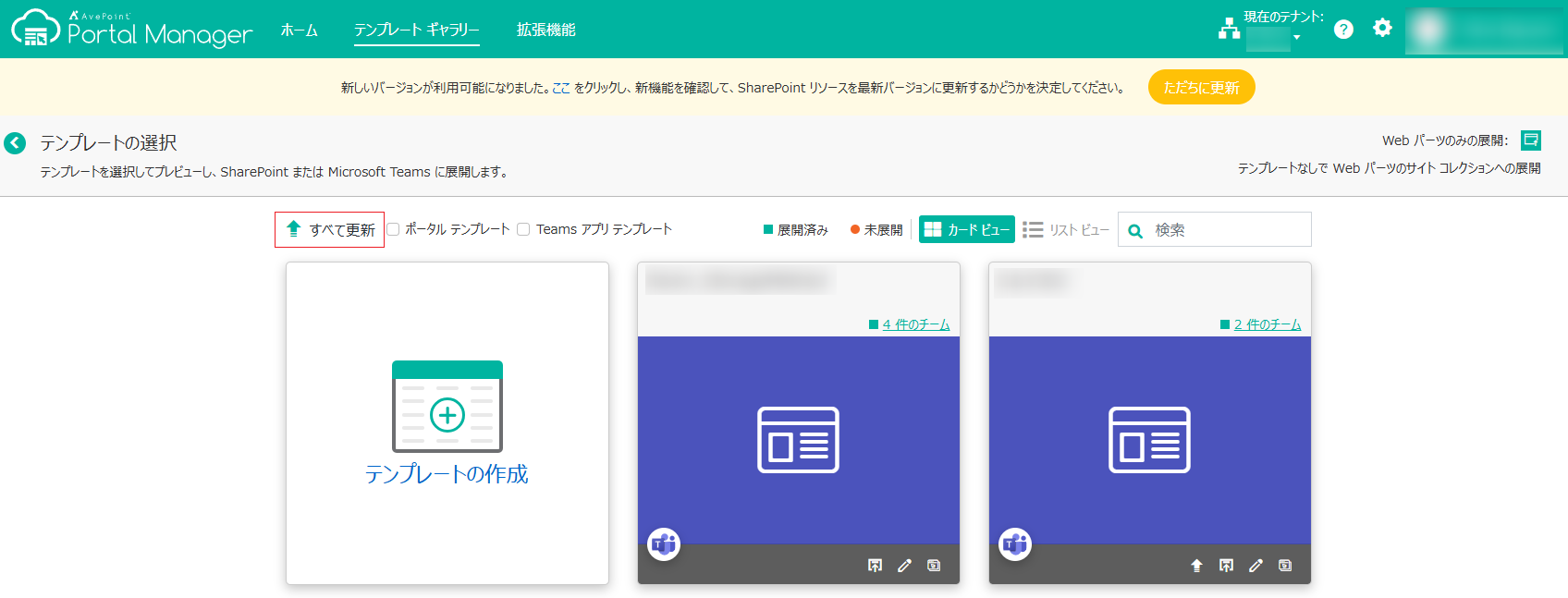Viewport: 1568px width, 598px height.
Task: Click the search magnifier icon
Action: coord(1135,231)
